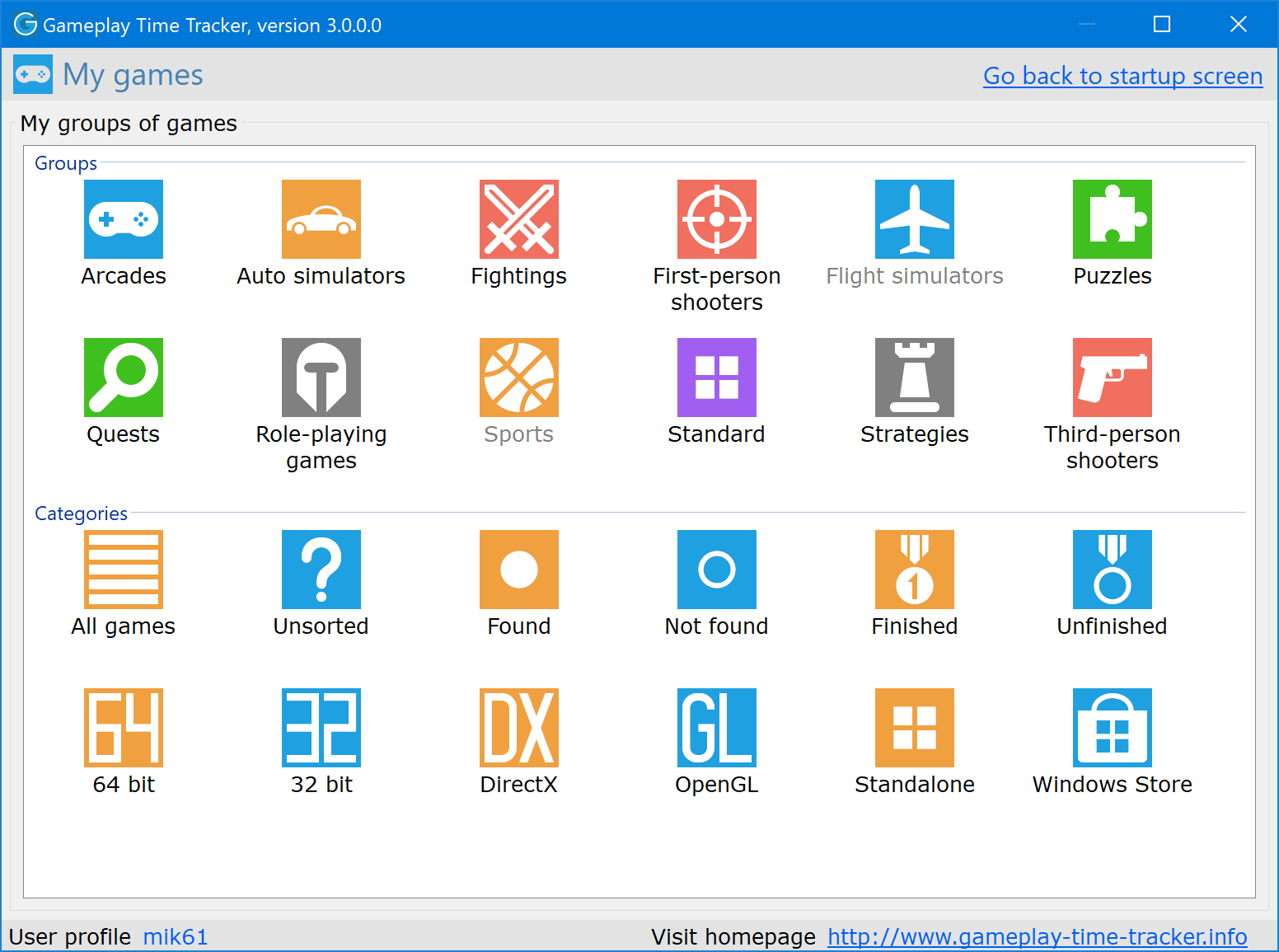Open the Role-playing games helmet icon
This screenshot has height=952, width=1279.
click(321, 378)
